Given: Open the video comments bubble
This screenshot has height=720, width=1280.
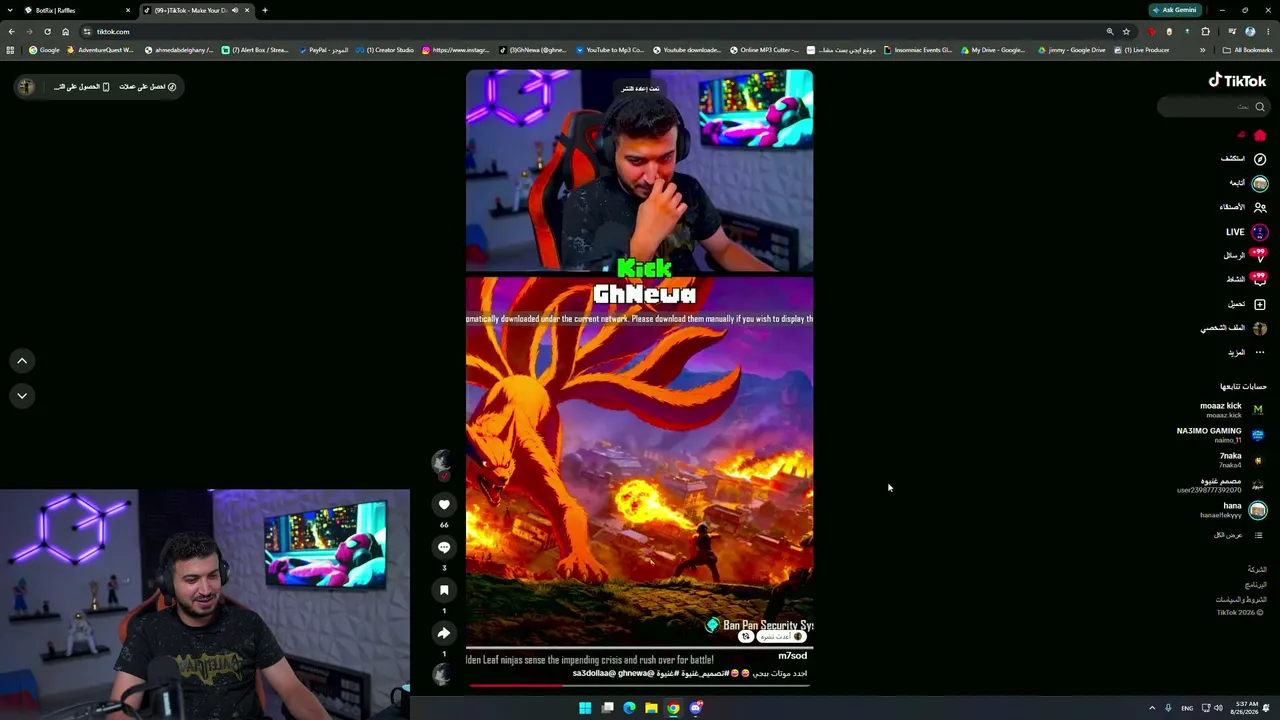Looking at the screenshot, I should pos(444,547).
